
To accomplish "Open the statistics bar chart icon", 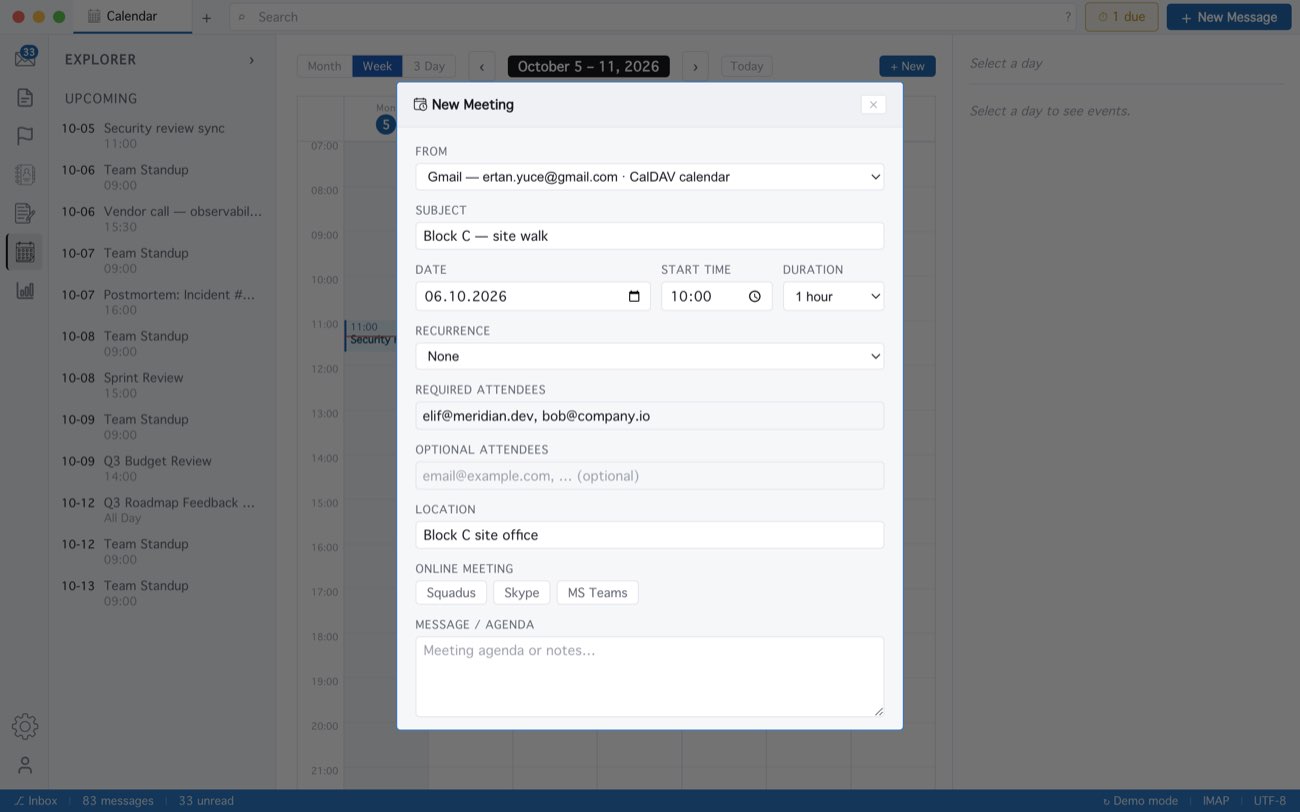I will [25, 291].
